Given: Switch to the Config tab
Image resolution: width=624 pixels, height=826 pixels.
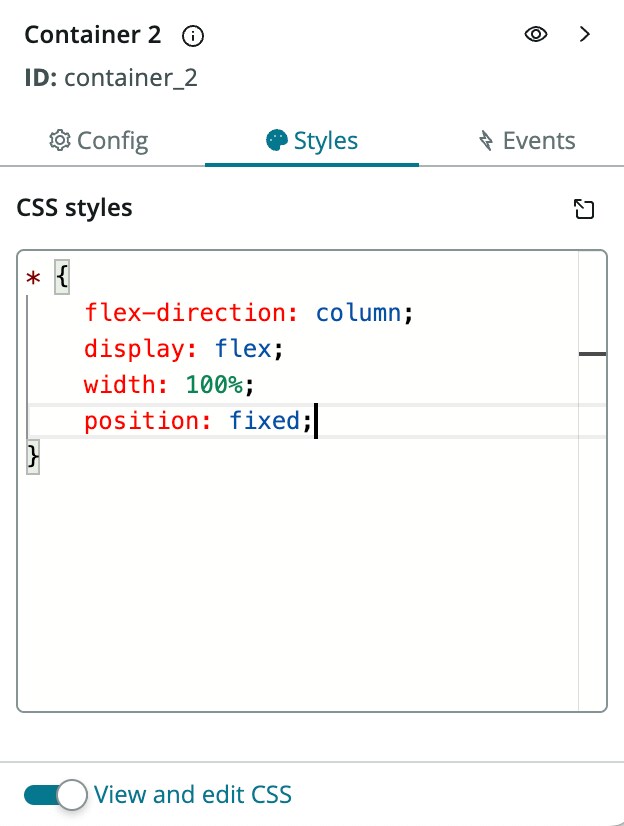Looking at the screenshot, I should pyautogui.click(x=99, y=140).
